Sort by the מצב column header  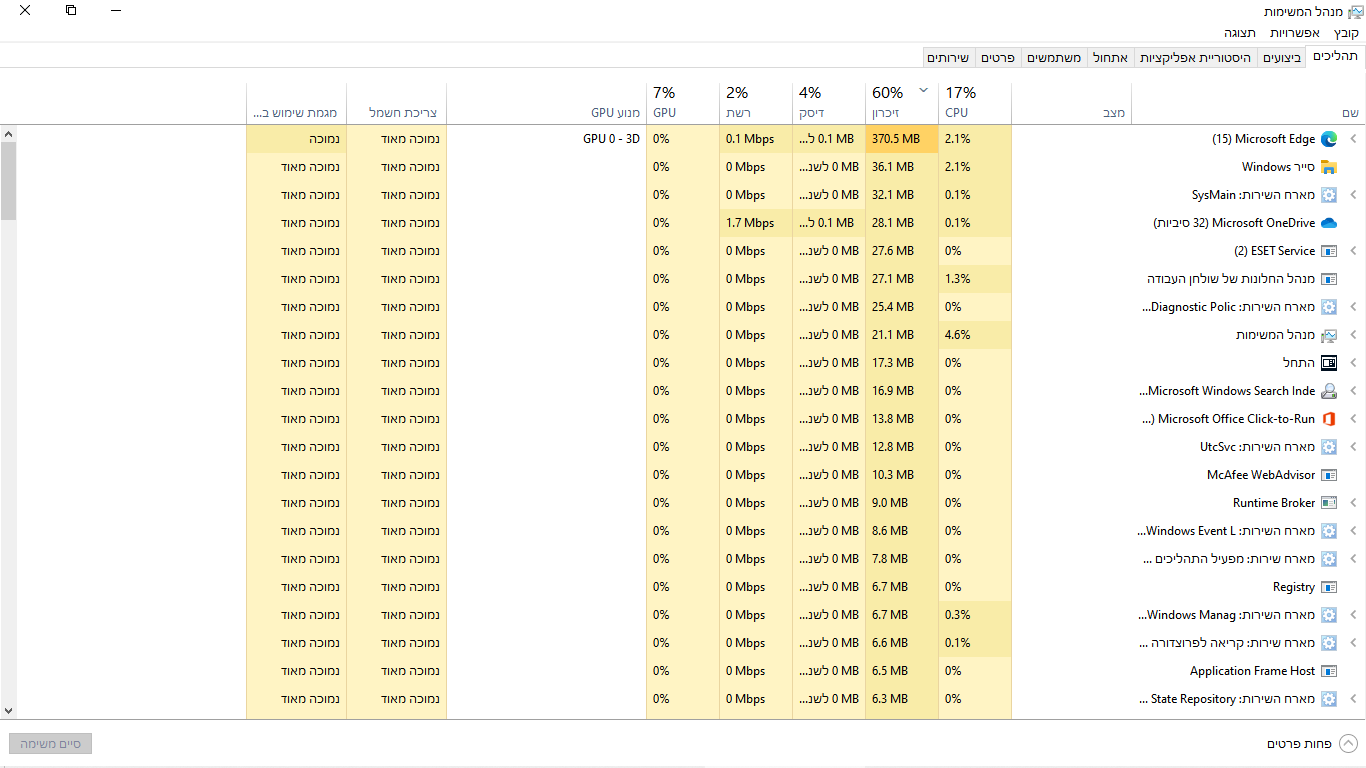click(1071, 103)
